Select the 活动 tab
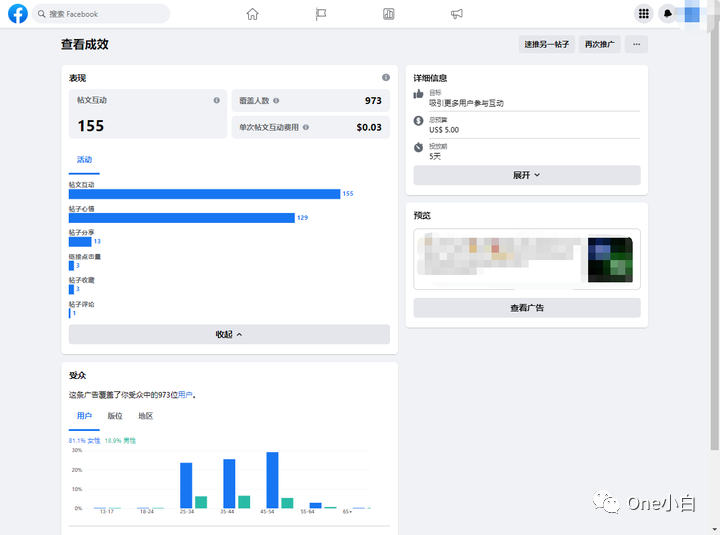 [x=84, y=159]
